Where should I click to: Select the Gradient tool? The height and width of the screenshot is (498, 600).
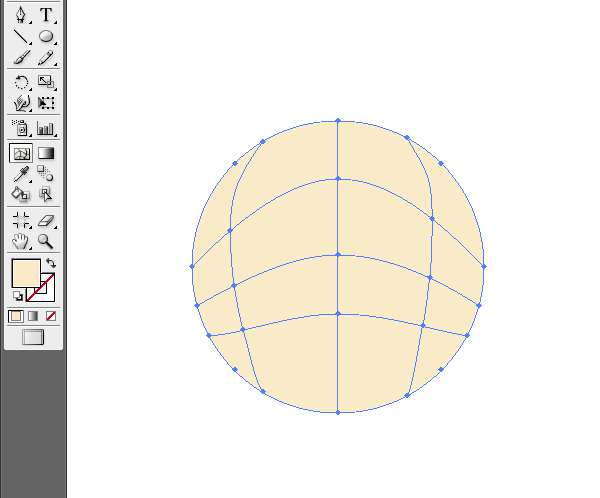[46, 153]
